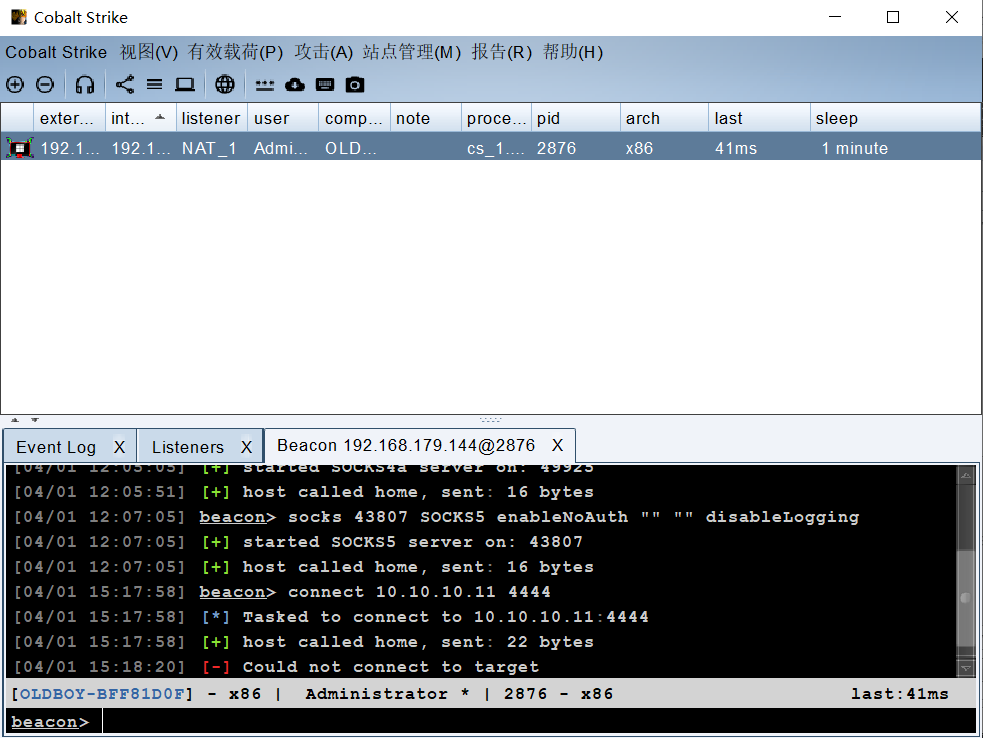Click the disconnect minus icon
The height and width of the screenshot is (738, 983).
tap(45, 85)
